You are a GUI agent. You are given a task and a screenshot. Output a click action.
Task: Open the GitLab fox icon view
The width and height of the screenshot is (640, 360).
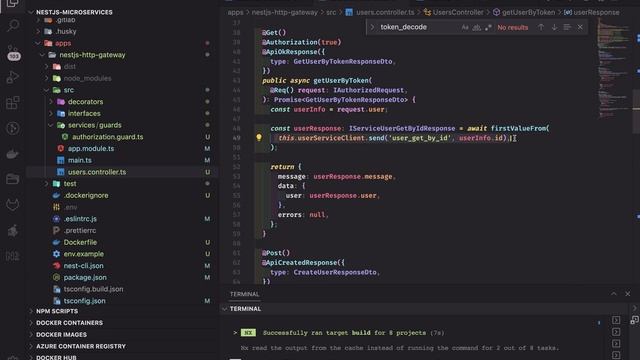13,204
